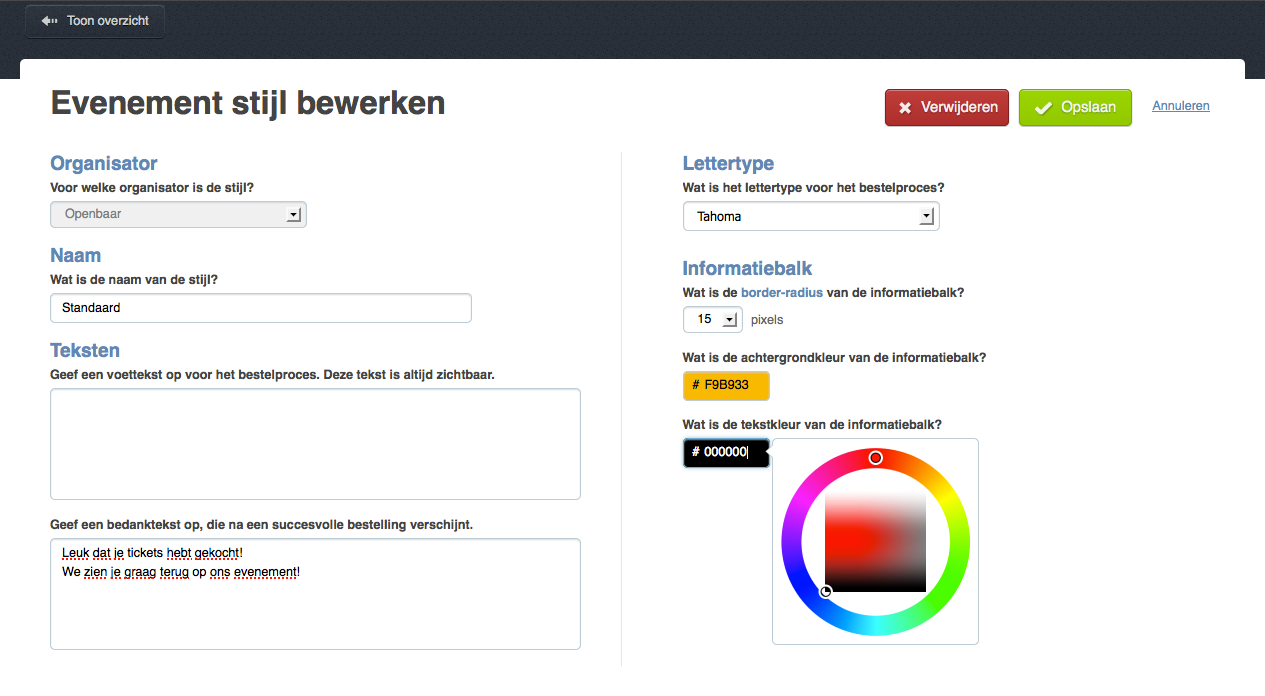
Task: Click the saturation marker at picker's lower-left
Action: point(826,592)
